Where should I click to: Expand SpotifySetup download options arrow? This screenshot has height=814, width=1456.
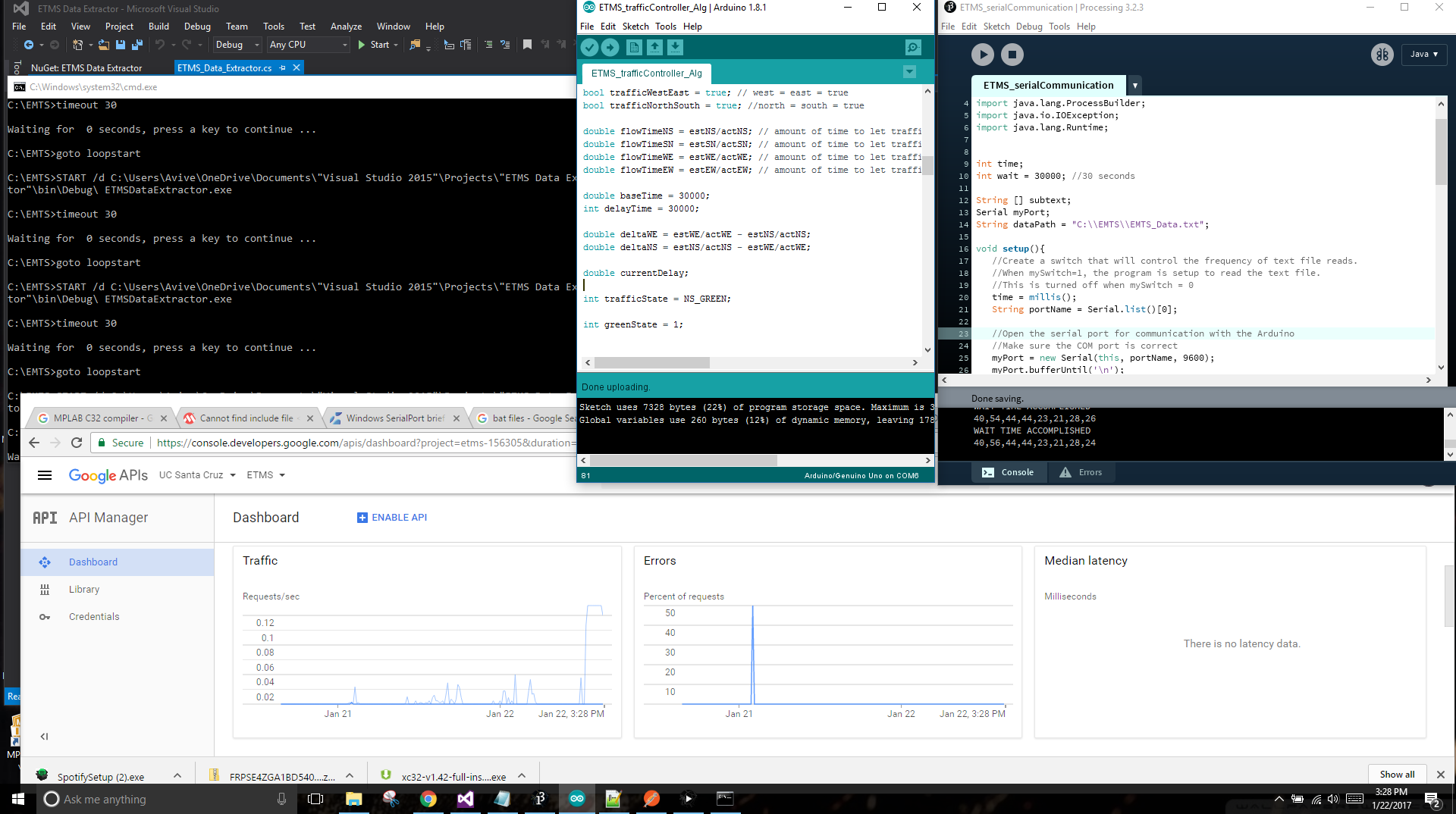177,775
